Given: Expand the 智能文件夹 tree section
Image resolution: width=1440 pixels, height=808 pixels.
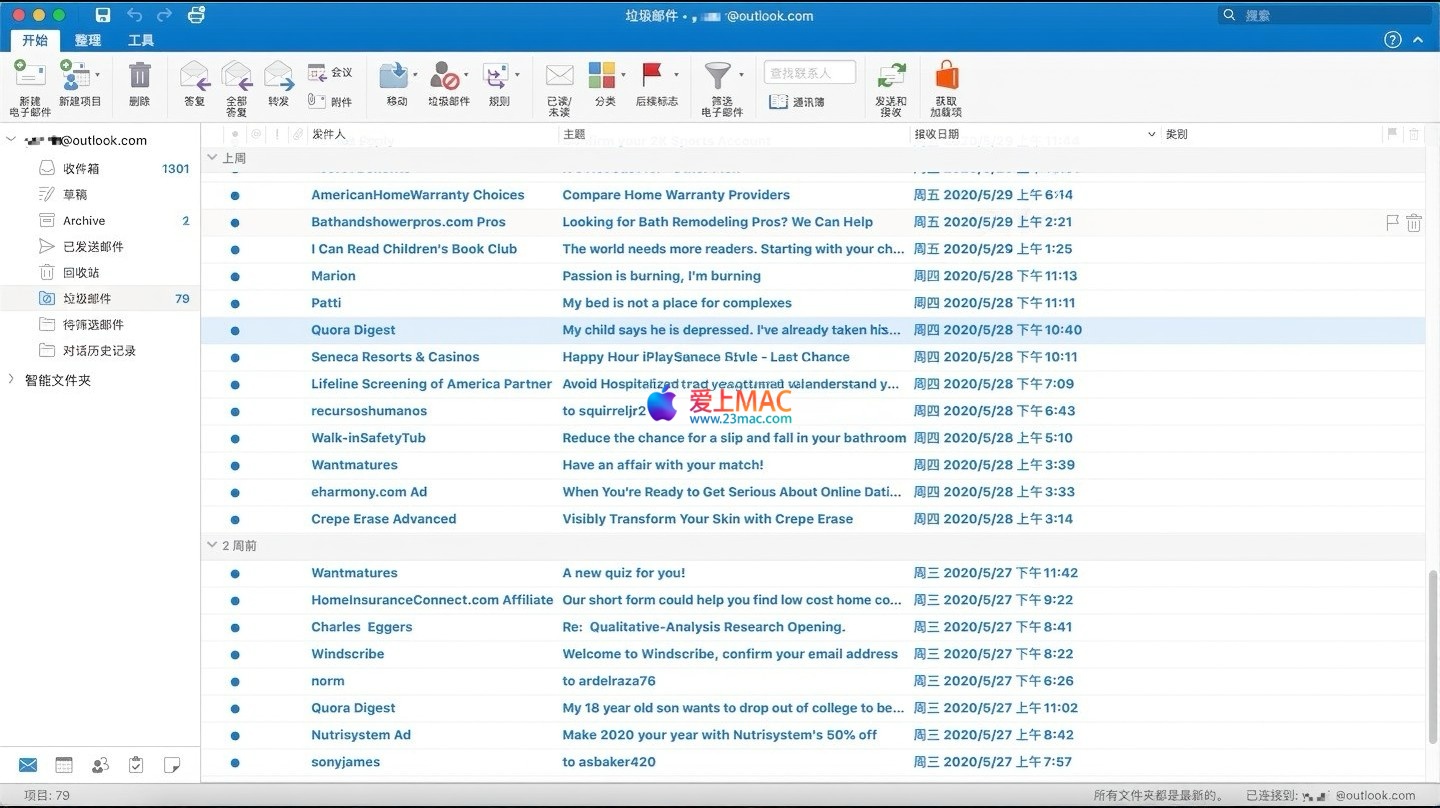Looking at the screenshot, I should tap(11, 380).
